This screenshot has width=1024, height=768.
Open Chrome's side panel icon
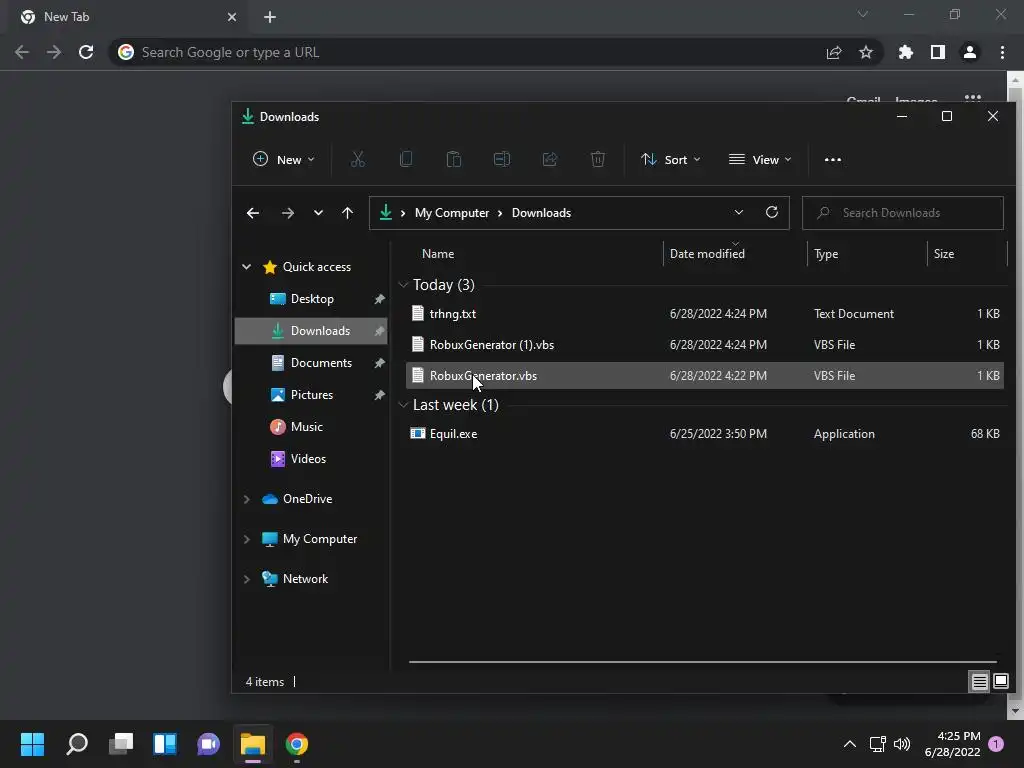tap(938, 52)
